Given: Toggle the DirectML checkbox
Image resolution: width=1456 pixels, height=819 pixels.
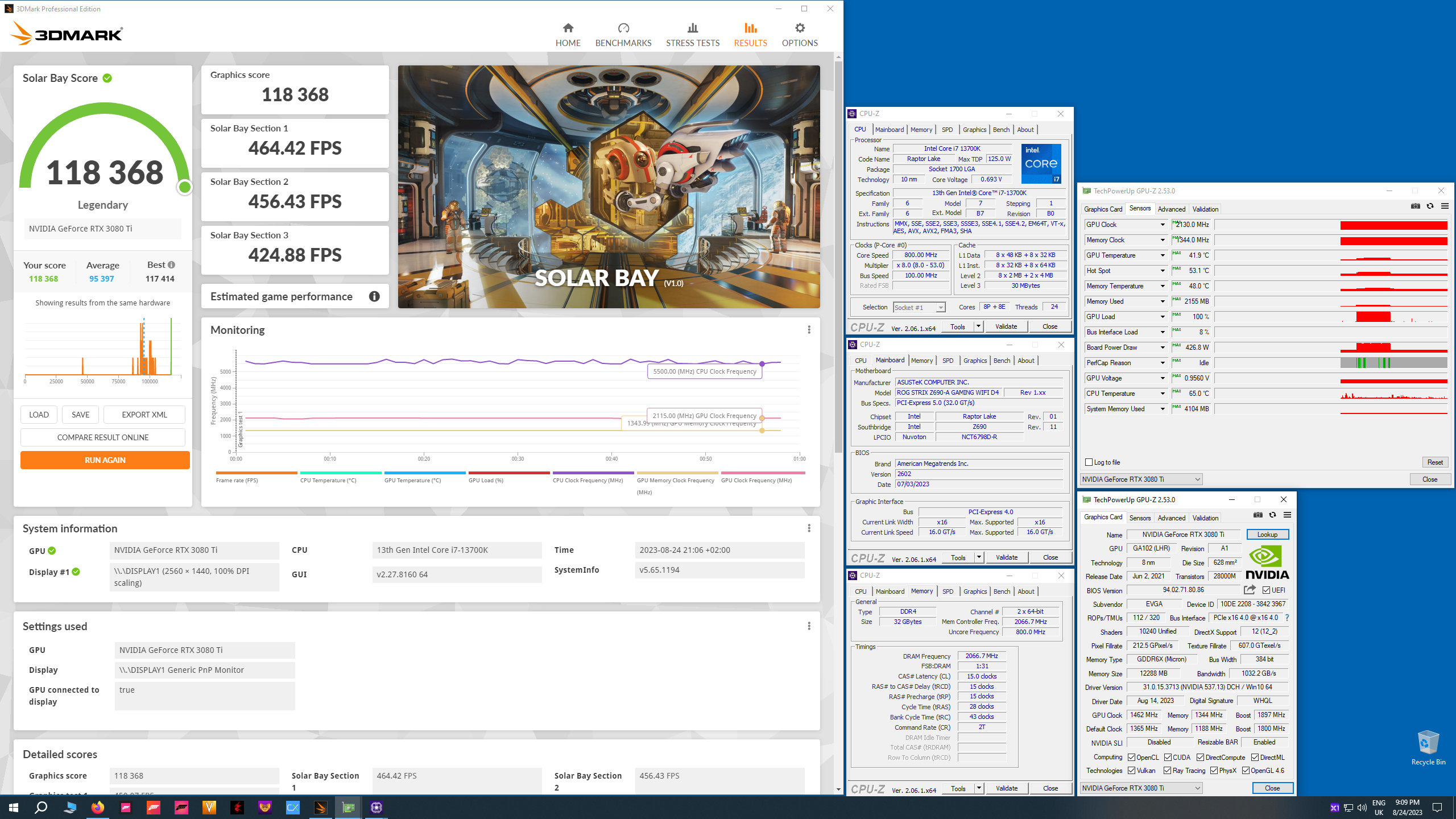Looking at the screenshot, I should click(1255, 757).
